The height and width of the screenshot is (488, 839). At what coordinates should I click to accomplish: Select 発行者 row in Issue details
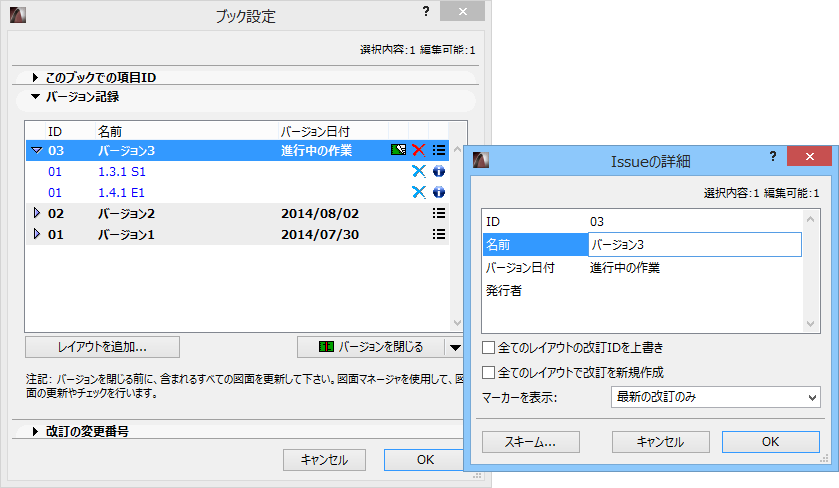[642, 291]
